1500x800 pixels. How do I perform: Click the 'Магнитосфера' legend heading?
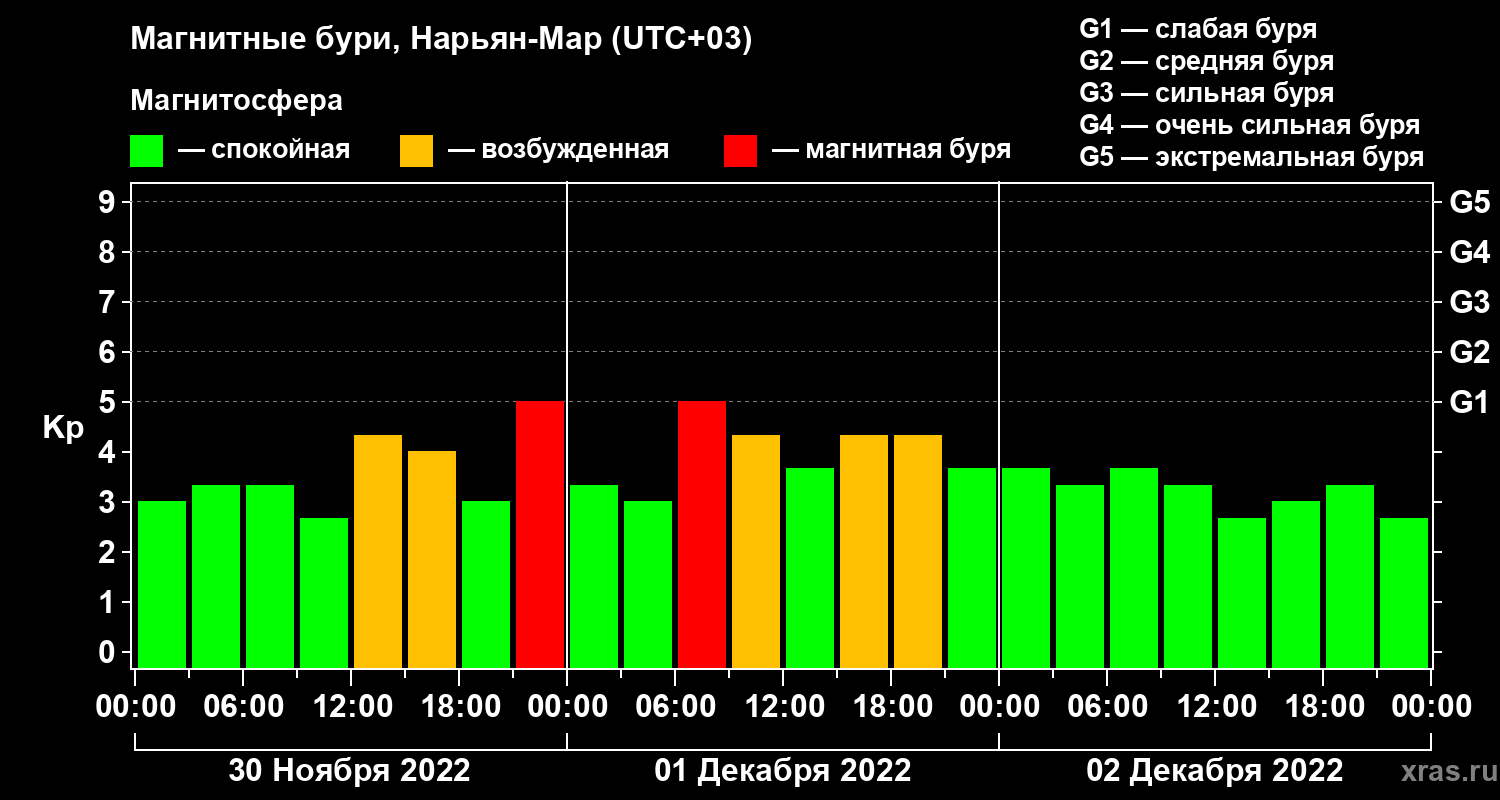237,101
